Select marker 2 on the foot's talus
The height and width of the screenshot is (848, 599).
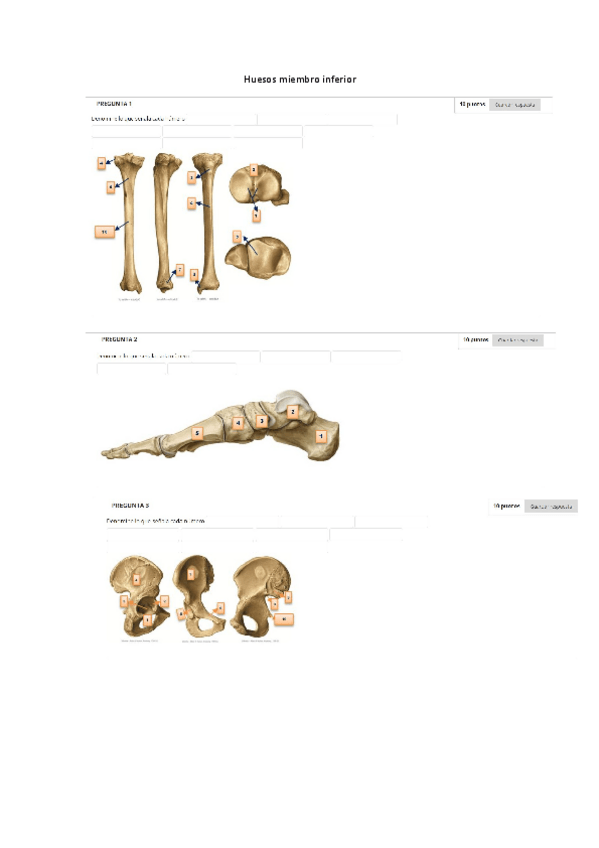pos(292,412)
